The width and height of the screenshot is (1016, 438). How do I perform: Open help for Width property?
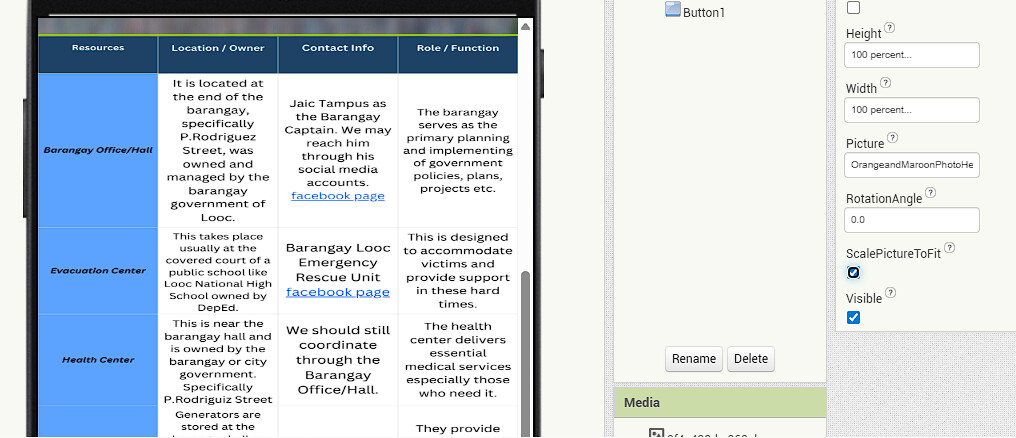click(x=885, y=83)
